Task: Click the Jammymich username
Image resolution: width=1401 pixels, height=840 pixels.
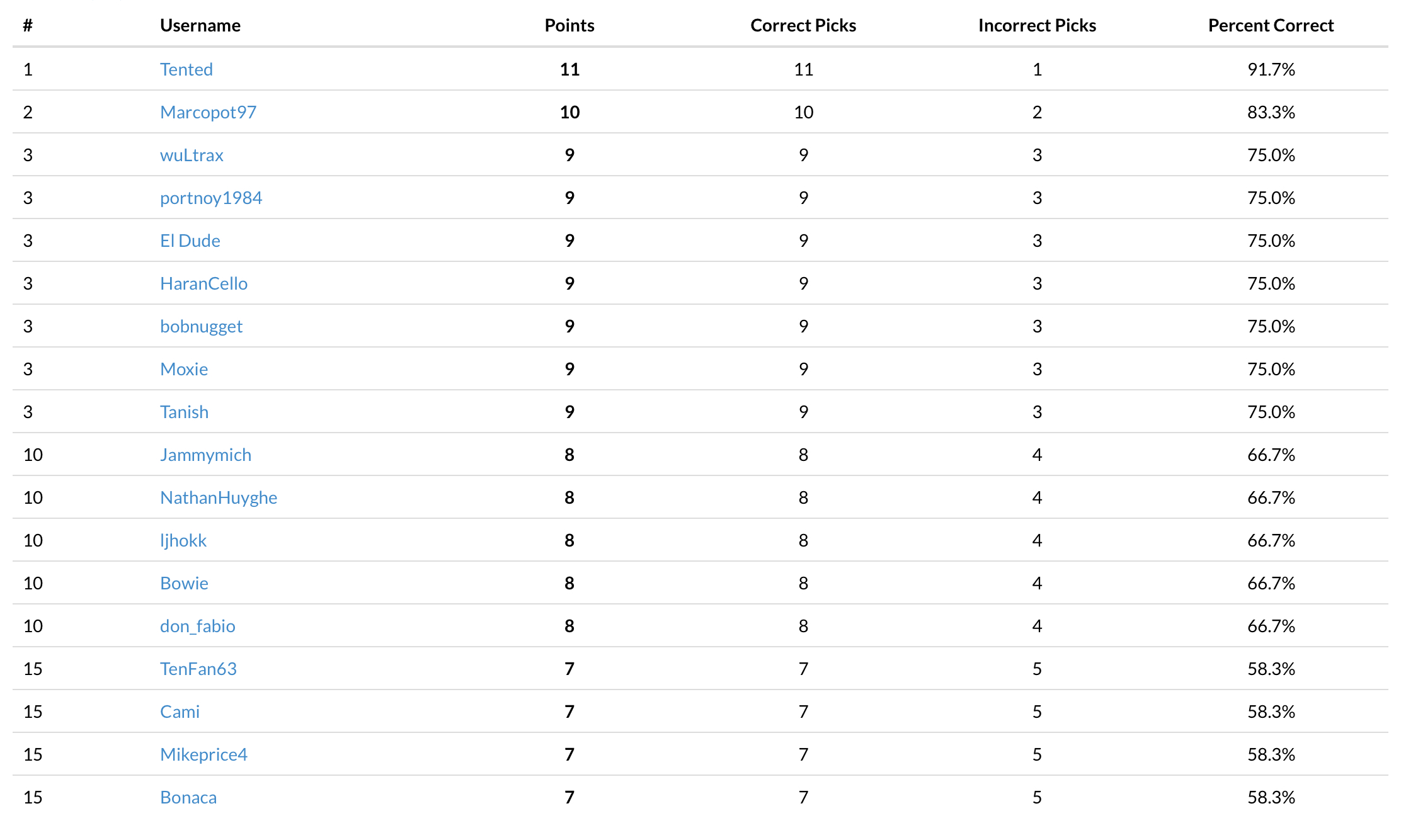Action: coord(205,455)
